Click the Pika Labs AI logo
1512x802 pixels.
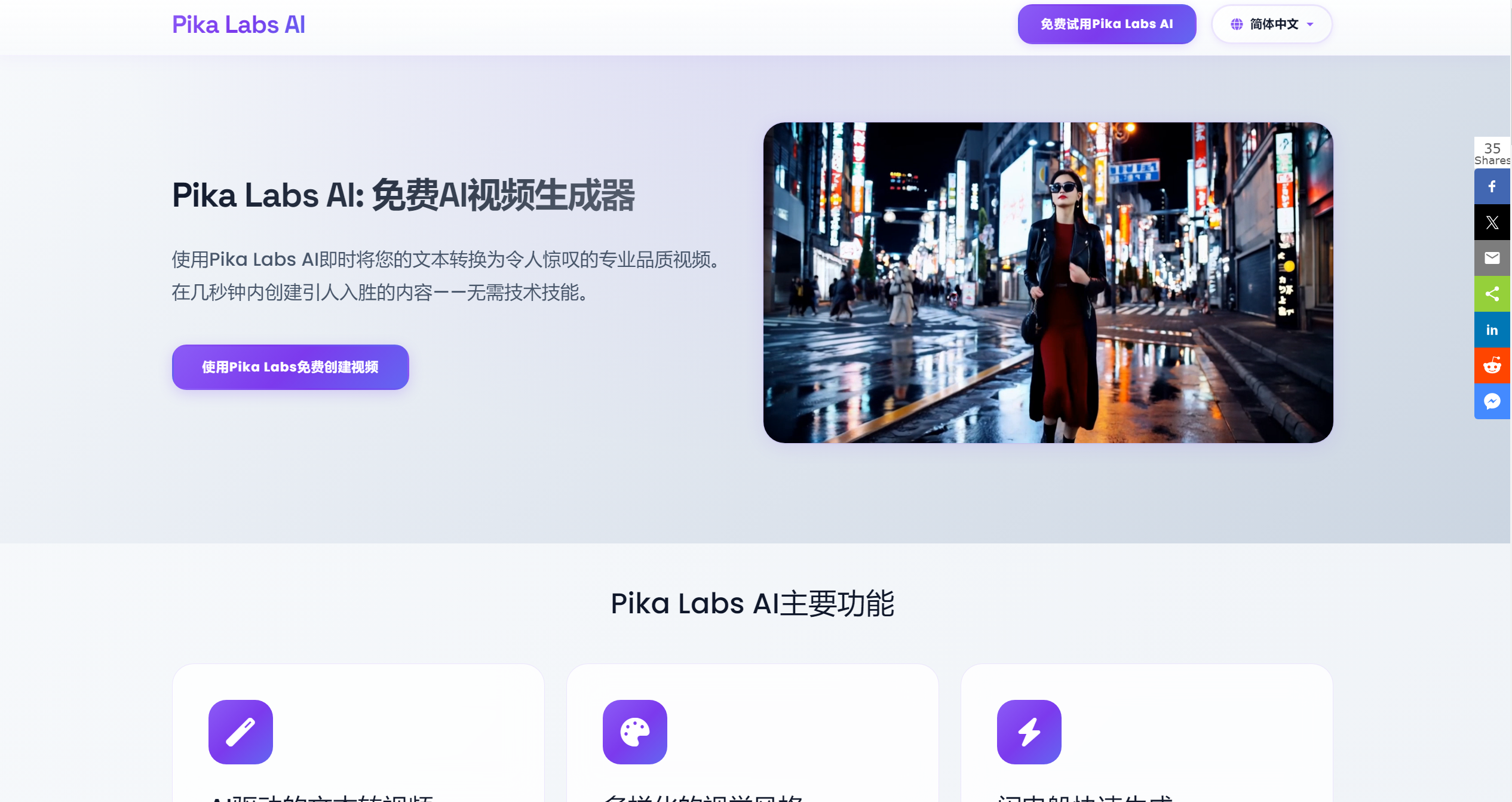pyautogui.click(x=238, y=24)
